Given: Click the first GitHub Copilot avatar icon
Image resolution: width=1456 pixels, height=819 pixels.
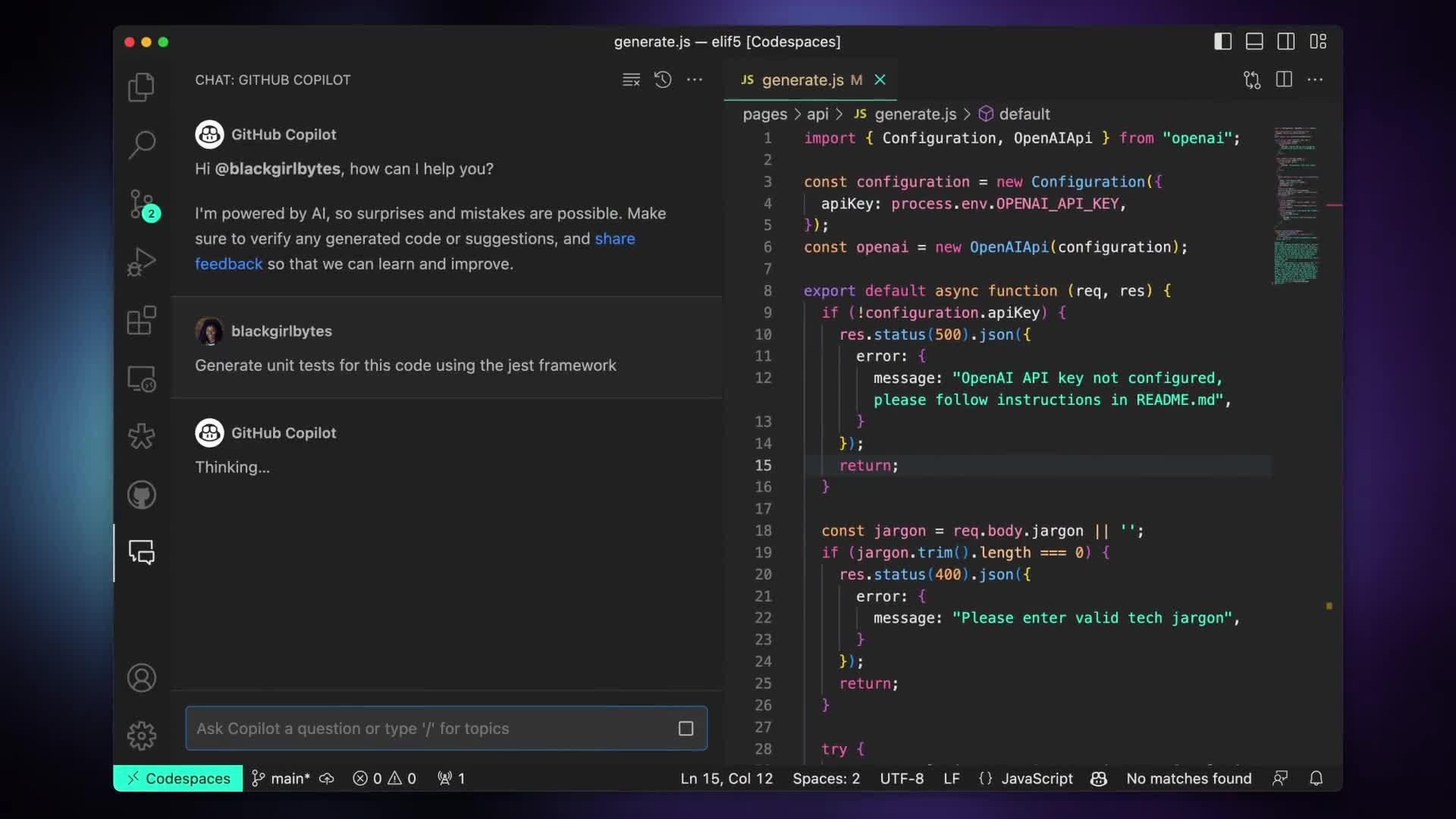Looking at the screenshot, I should click(209, 135).
